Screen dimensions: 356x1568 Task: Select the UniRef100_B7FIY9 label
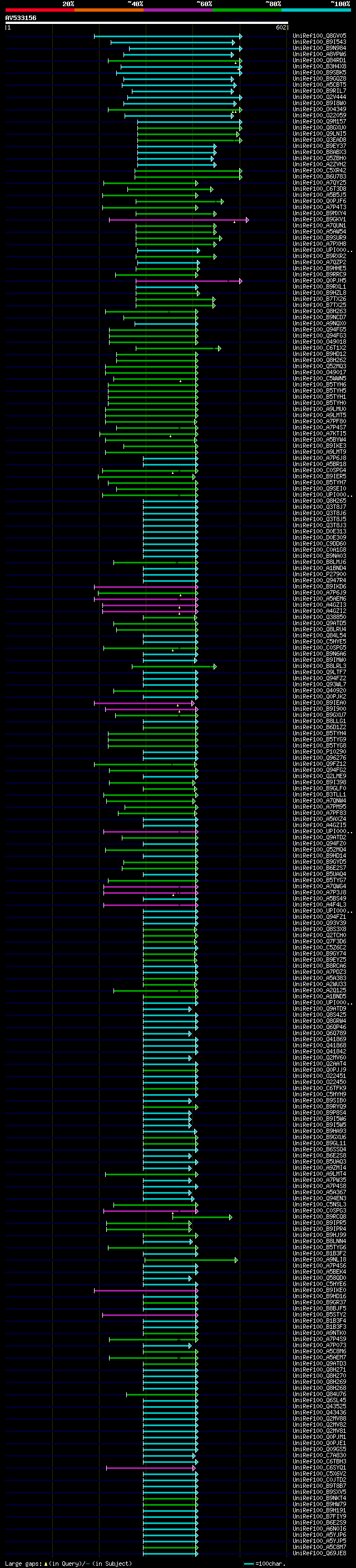319,1517
